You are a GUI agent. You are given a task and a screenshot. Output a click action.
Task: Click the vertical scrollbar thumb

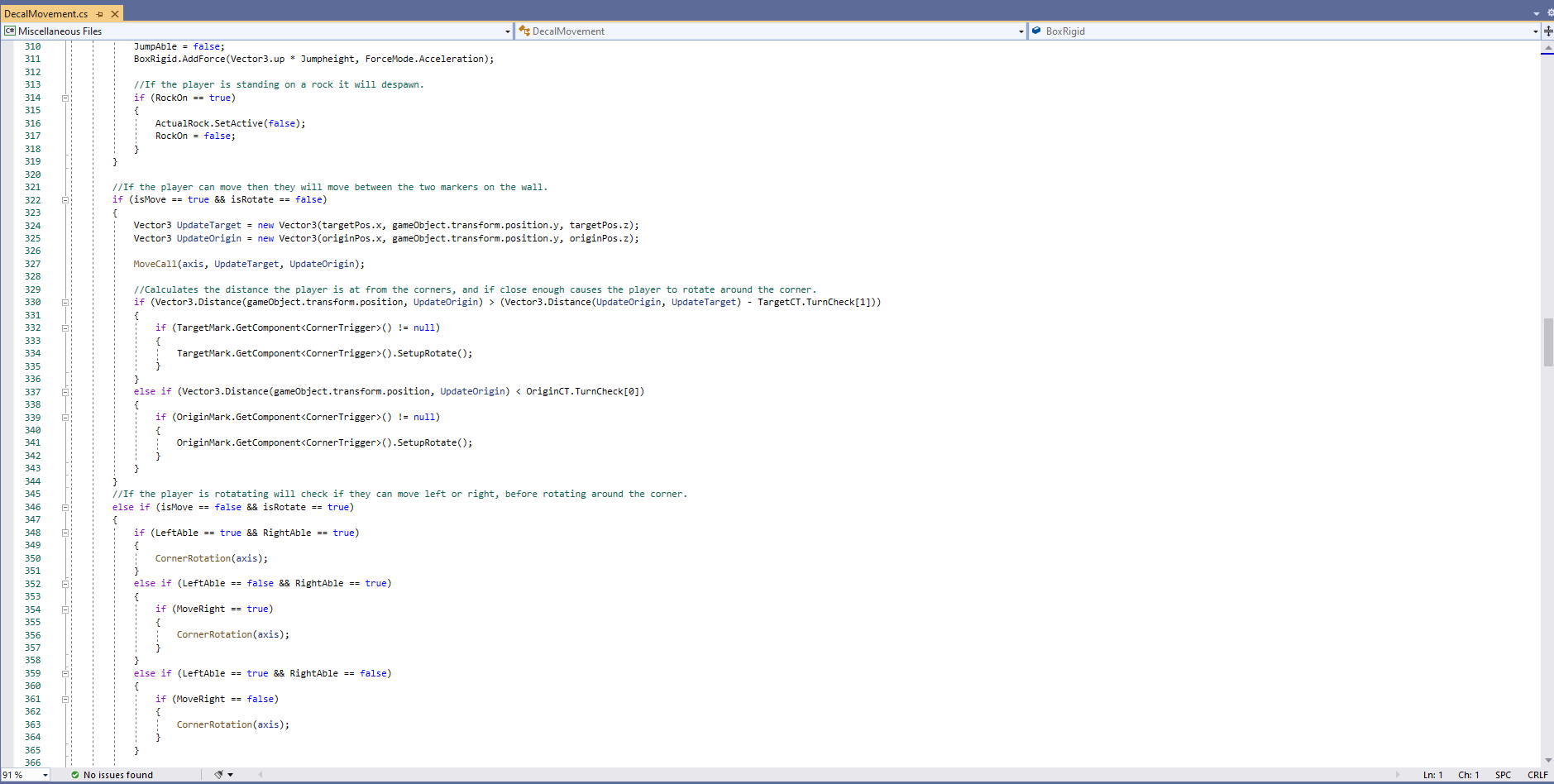pos(1547,342)
